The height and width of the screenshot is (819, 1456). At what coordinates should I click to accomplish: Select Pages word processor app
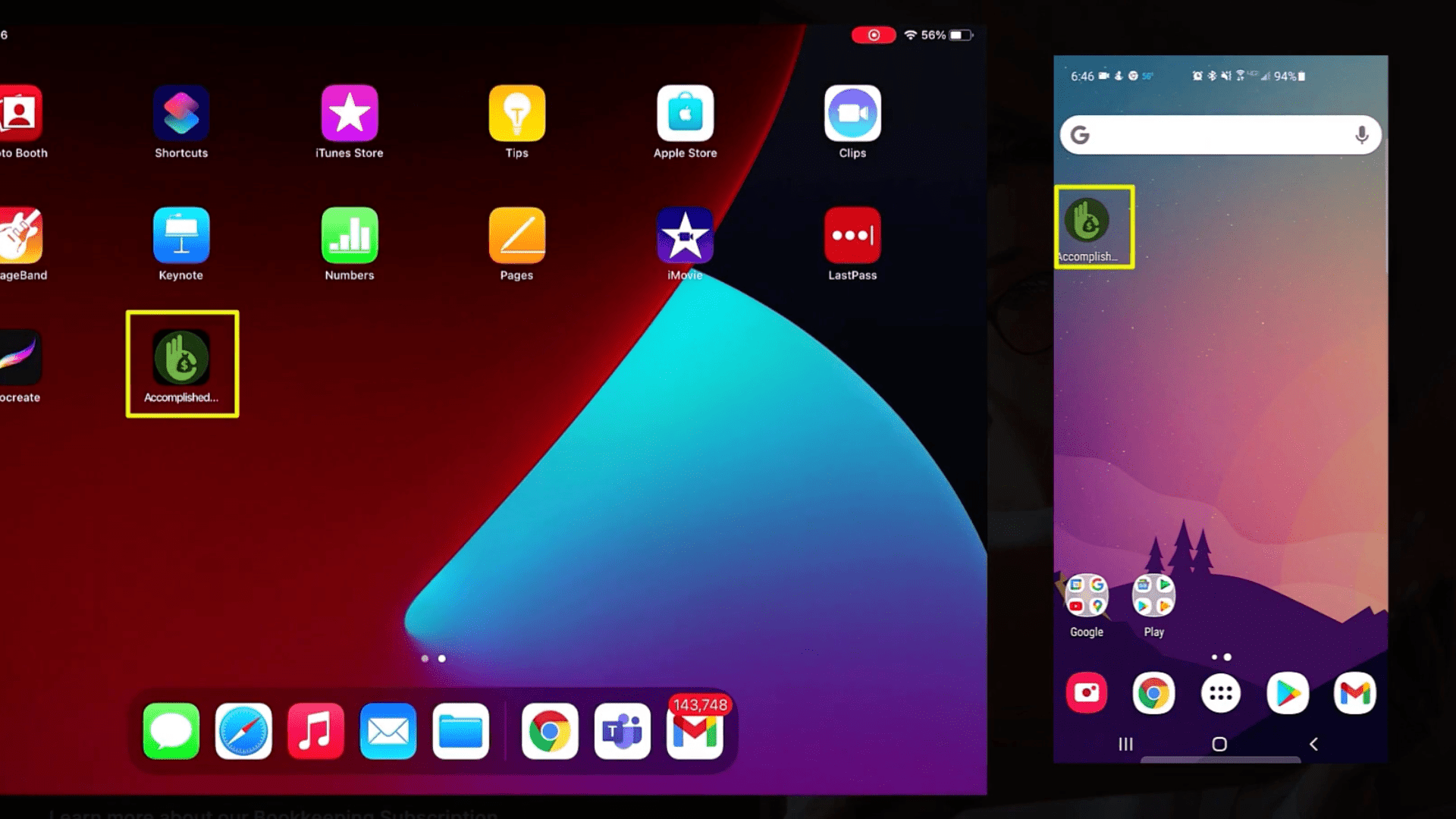pyautogui.click(x=517, y=244)
